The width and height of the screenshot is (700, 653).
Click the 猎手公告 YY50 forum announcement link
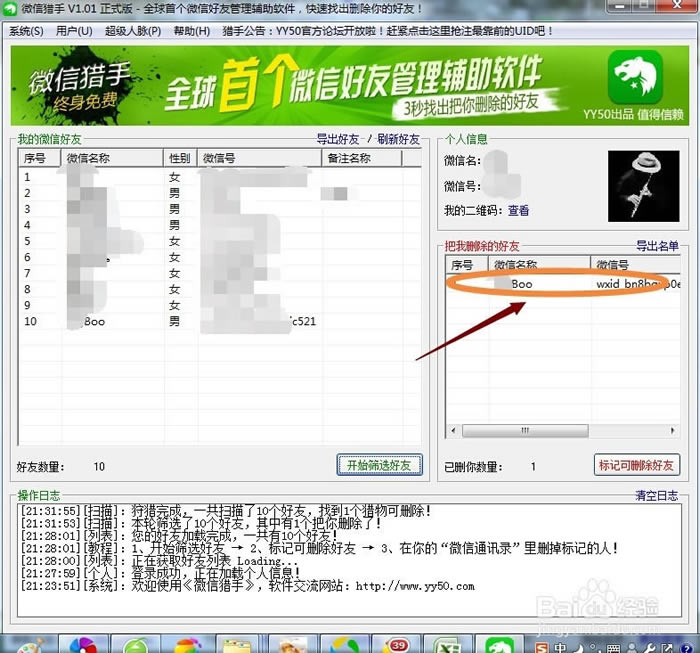388,31
